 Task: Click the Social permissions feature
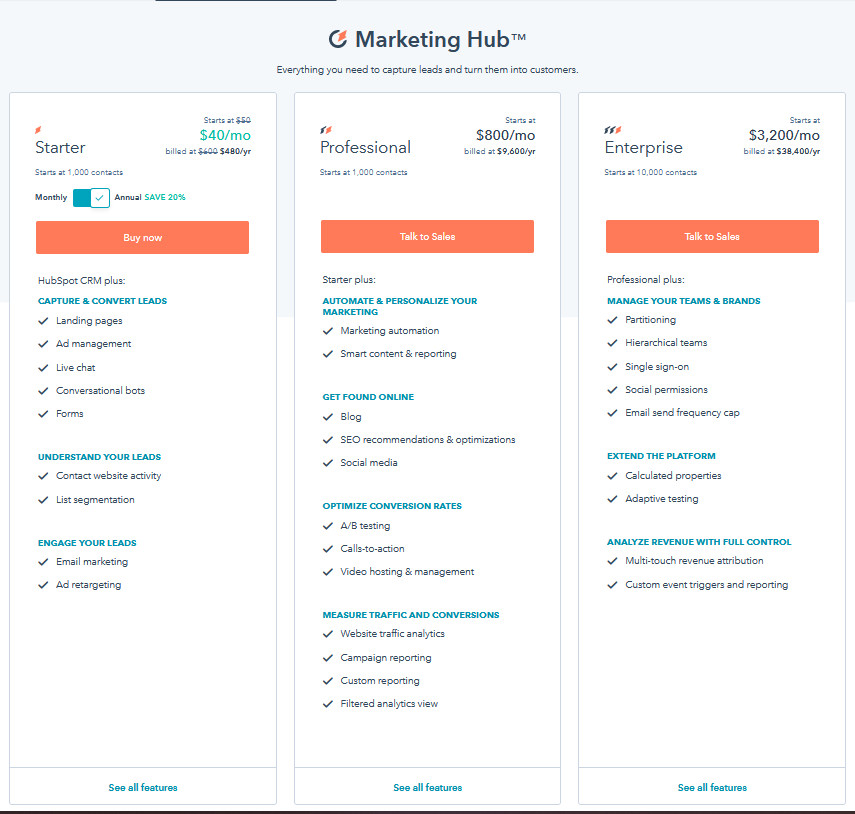[666, 389]
